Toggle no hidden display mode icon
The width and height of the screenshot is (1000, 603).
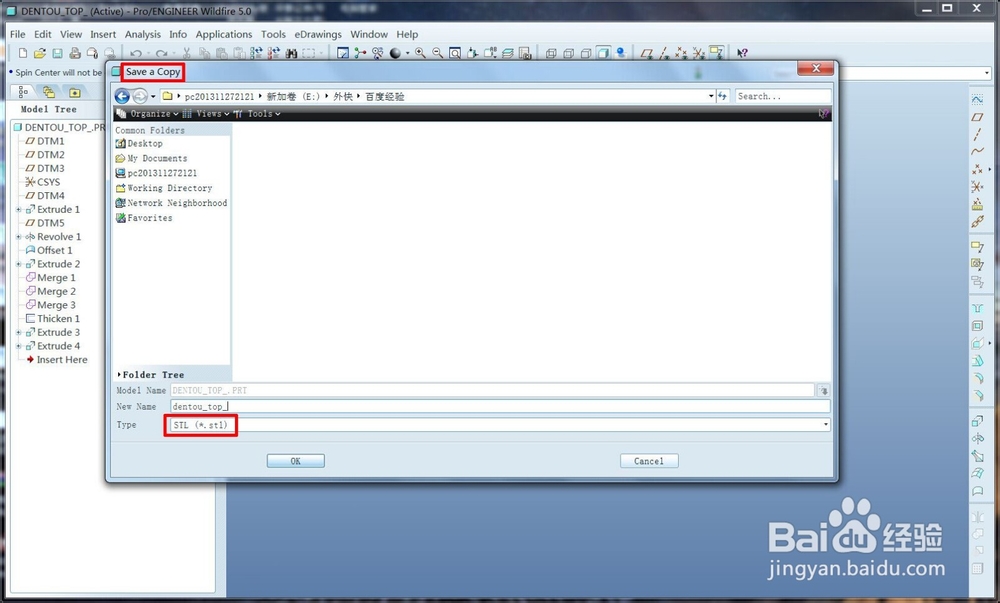point(585,53)
